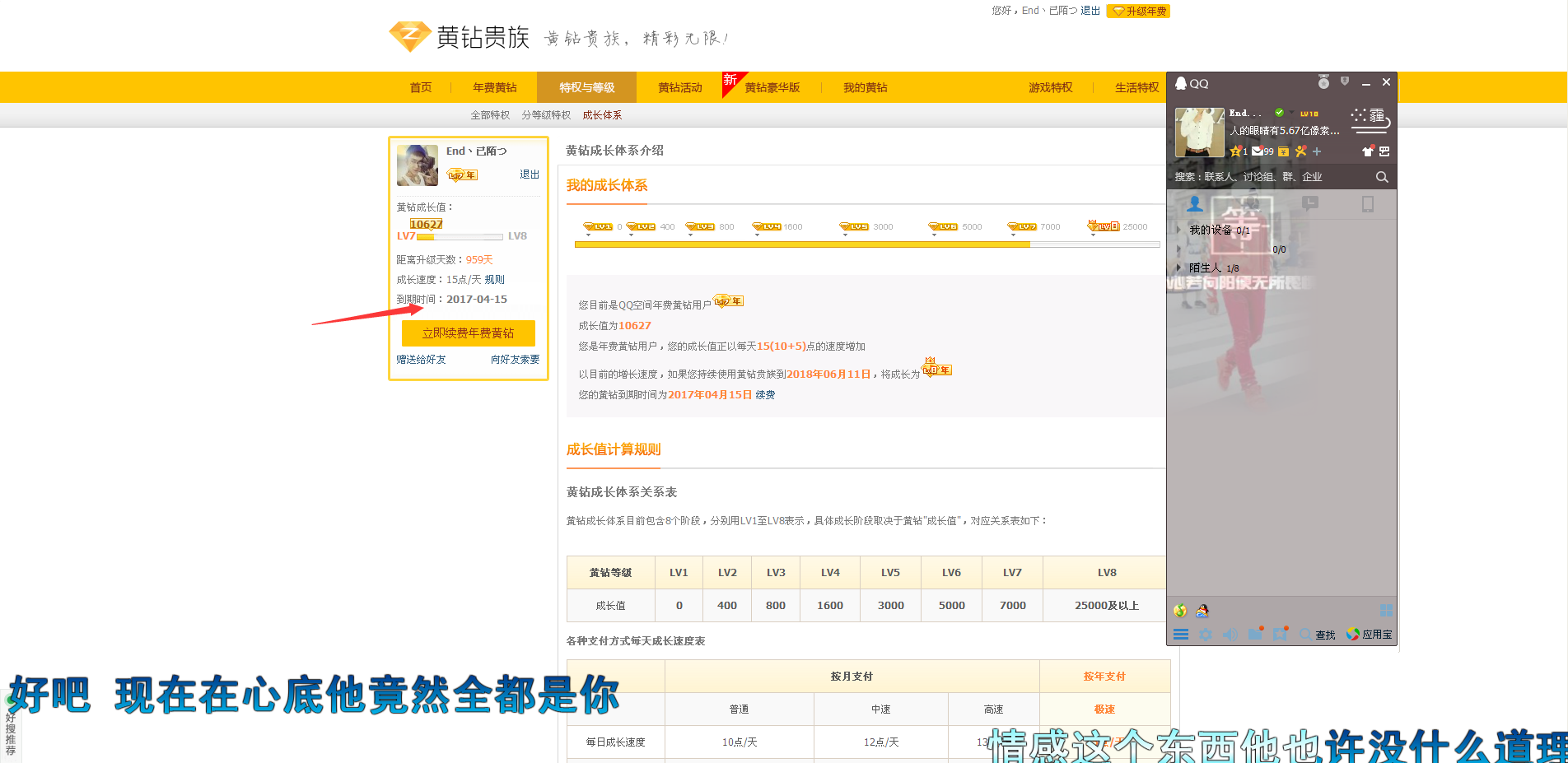Click 向好友索要 link
Viewport: 1568px width, 763px height.
click(516, 360)
